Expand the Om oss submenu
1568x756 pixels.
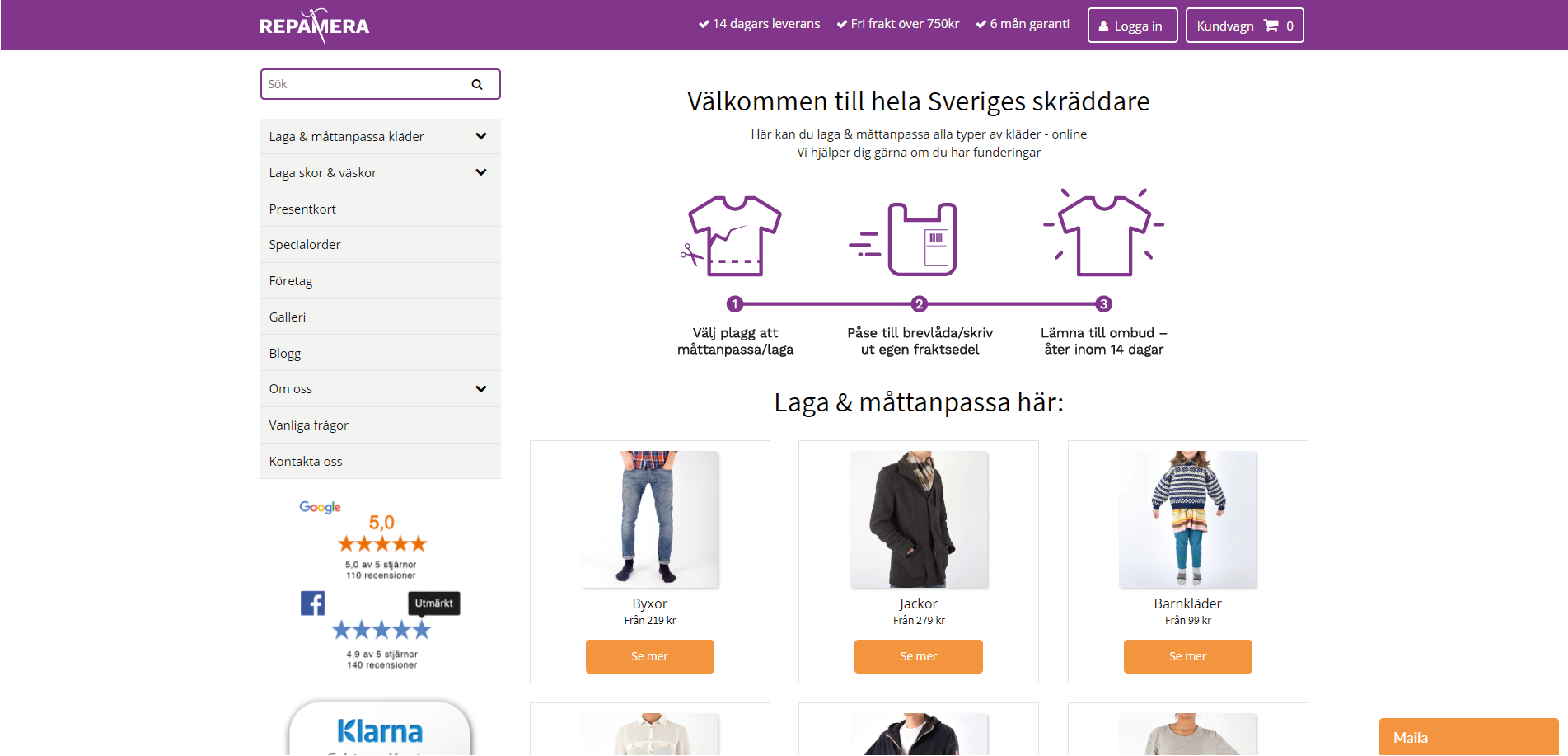[481, 389]
